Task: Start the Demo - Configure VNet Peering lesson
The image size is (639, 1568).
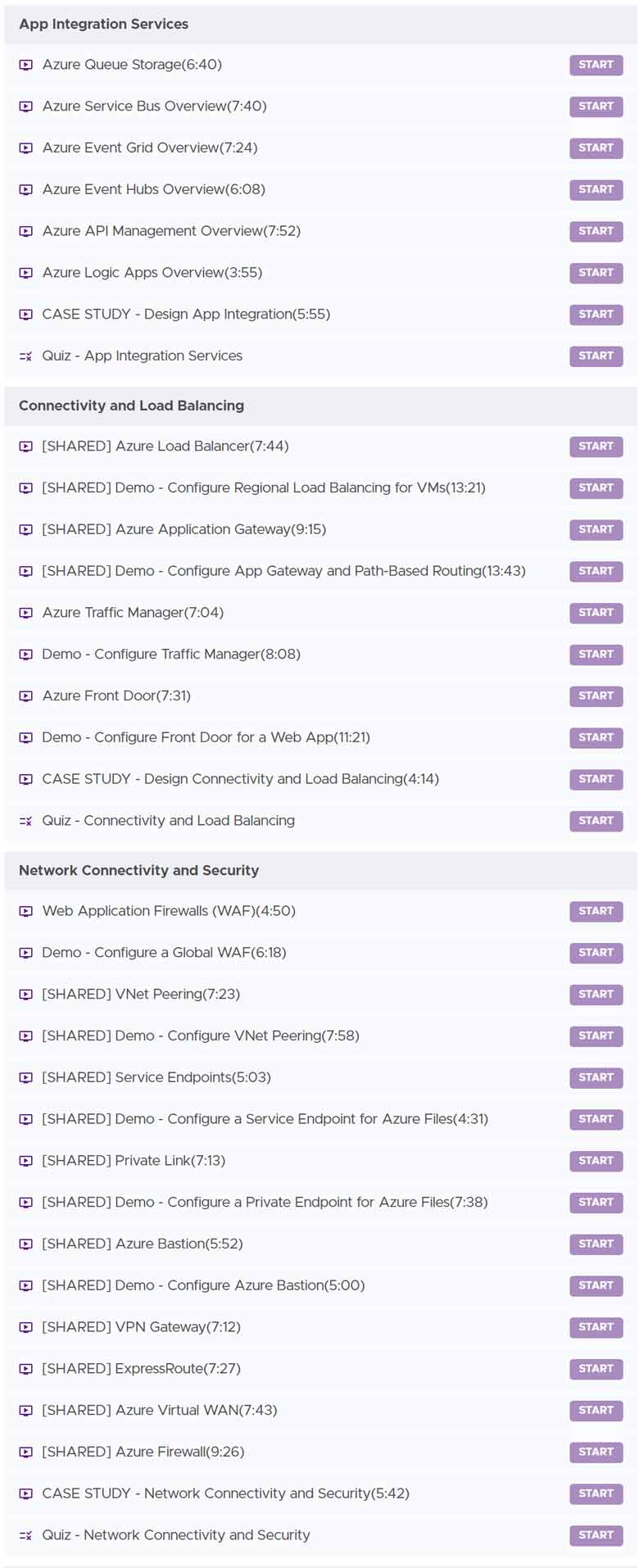Action: 596,1036
